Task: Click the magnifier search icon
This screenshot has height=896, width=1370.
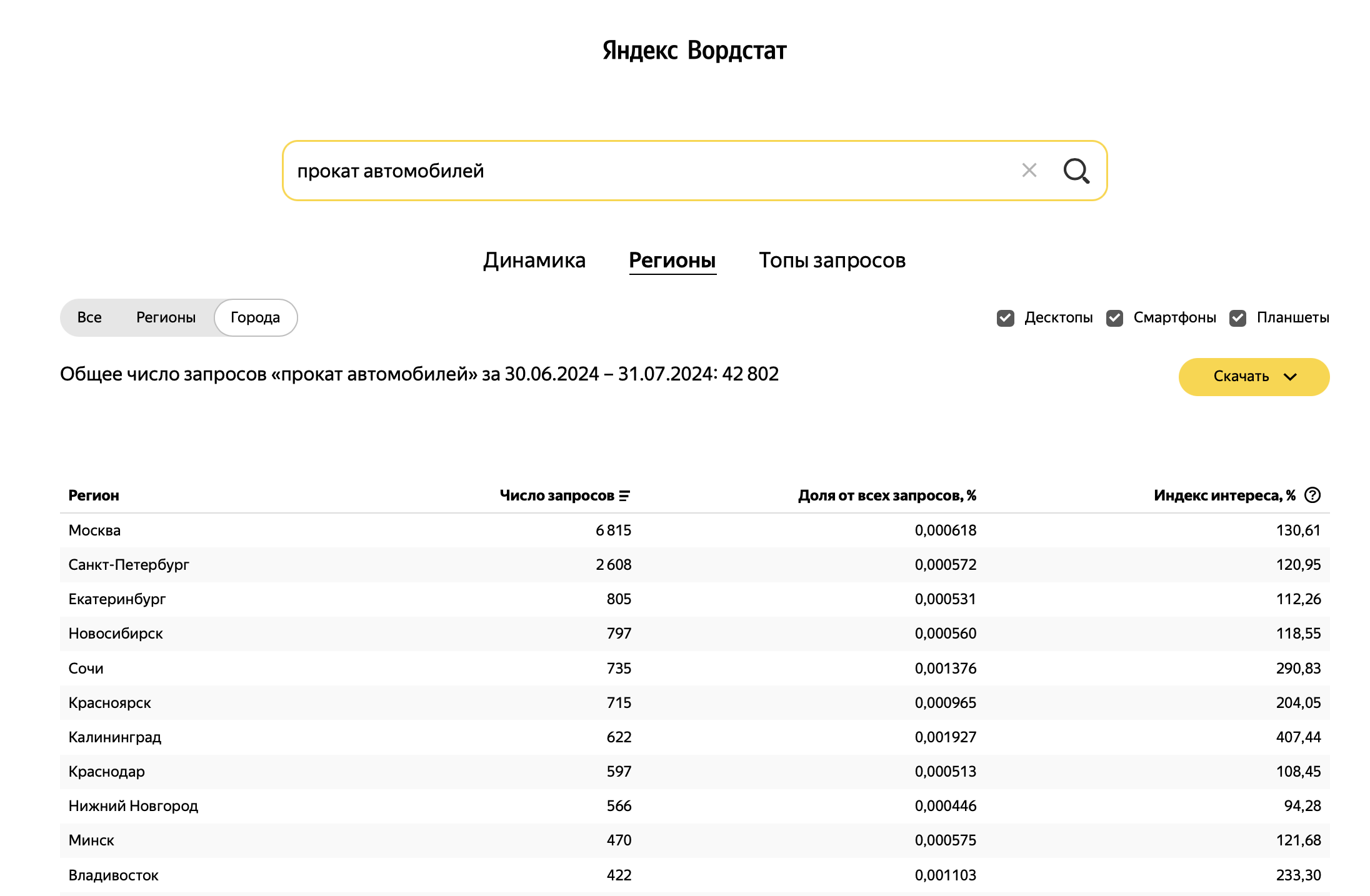Action: pyautogui.click(x=1076, y=171)
